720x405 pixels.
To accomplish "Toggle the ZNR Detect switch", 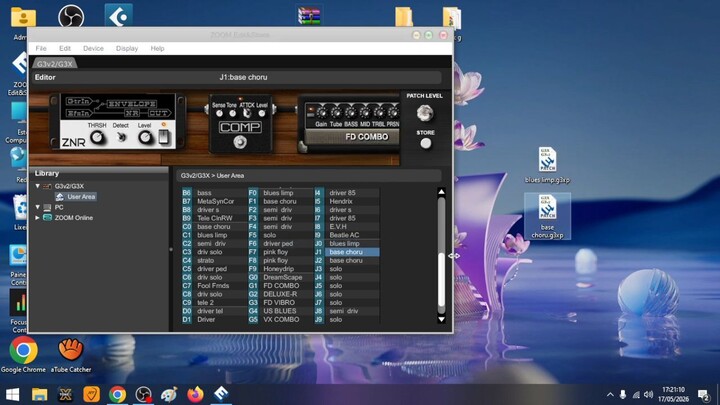I will tap(121, 137).
